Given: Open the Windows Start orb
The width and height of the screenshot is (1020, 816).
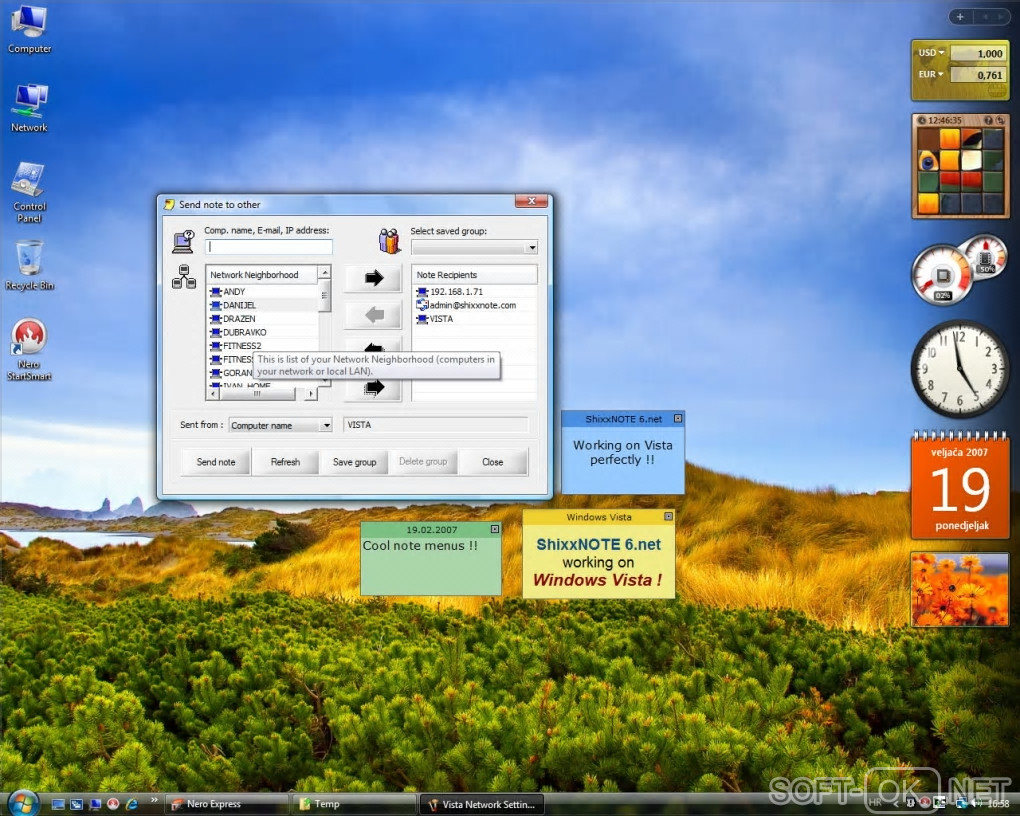Looking at the screenshot, I should tap(22, 803).
